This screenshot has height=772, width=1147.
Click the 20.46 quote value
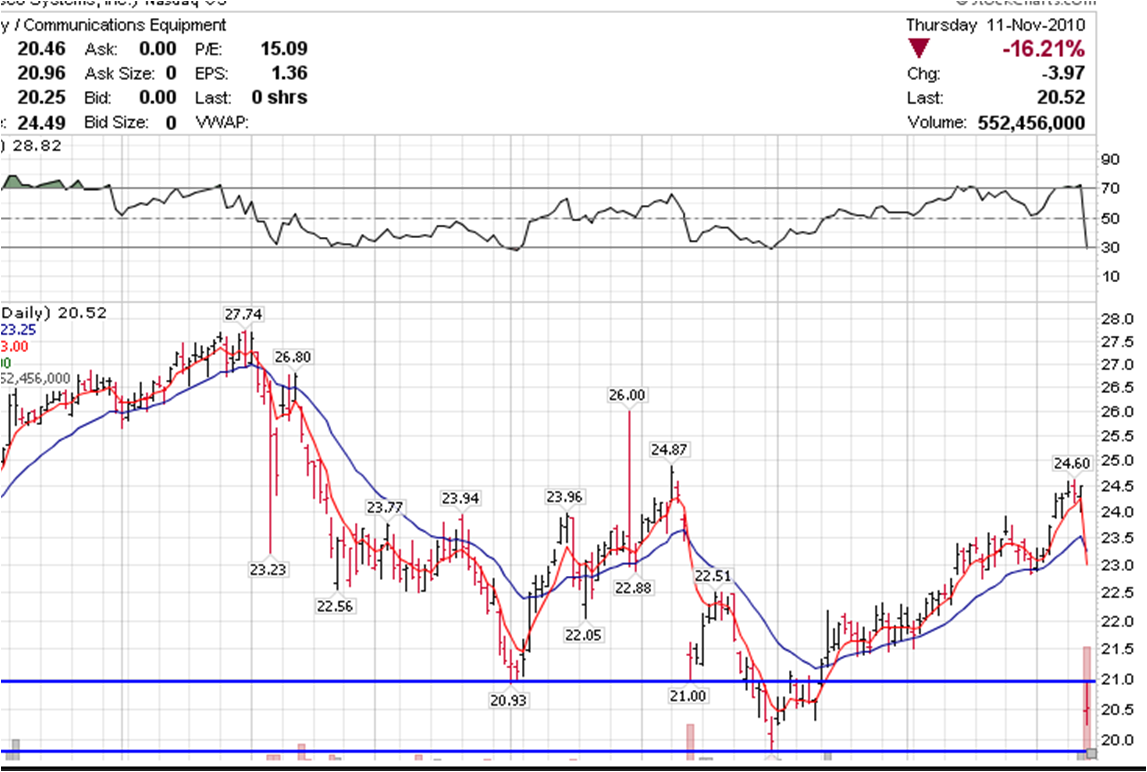tap(41, 49)
